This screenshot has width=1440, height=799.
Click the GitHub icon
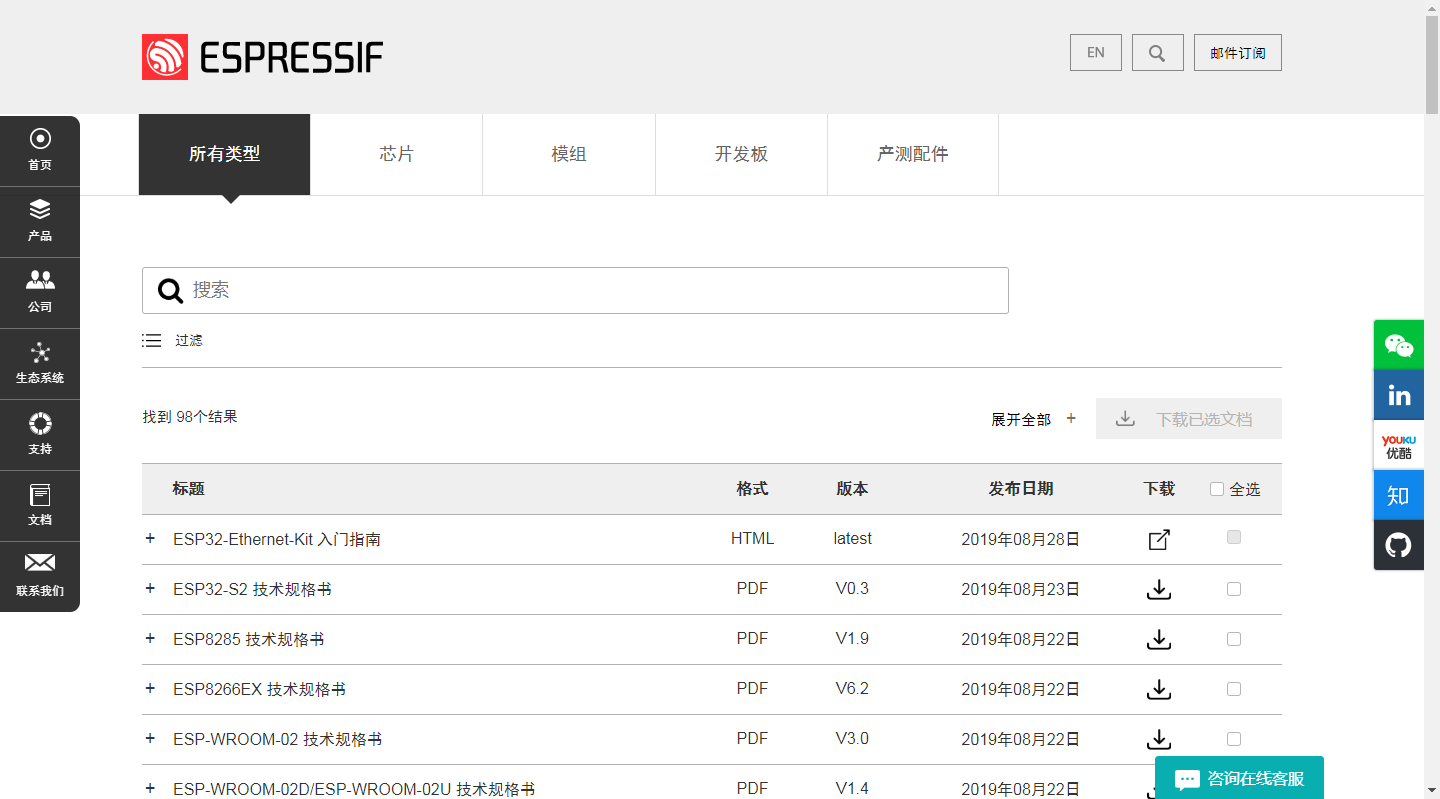1399,545
